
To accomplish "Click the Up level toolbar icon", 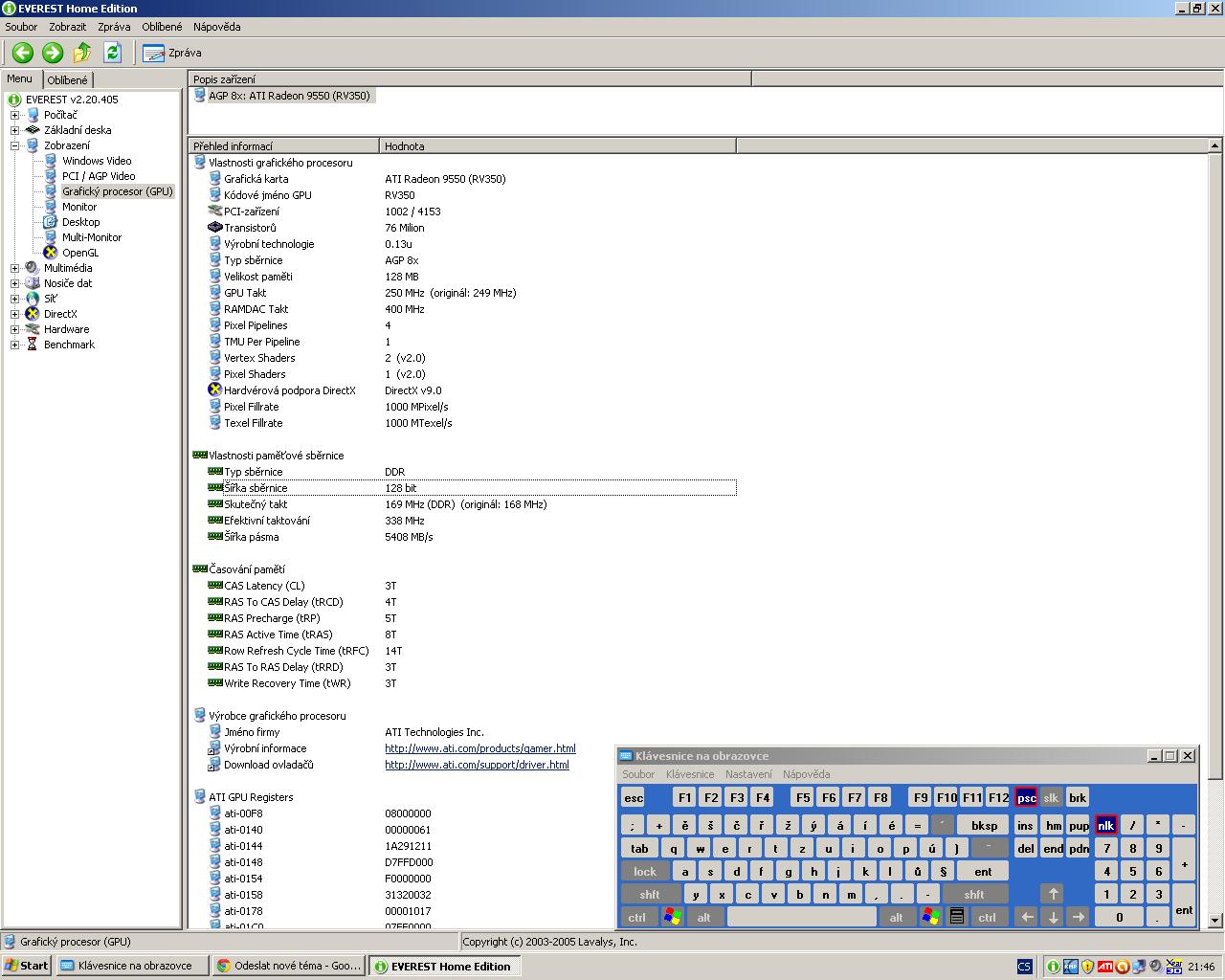I will coord(82,53).
